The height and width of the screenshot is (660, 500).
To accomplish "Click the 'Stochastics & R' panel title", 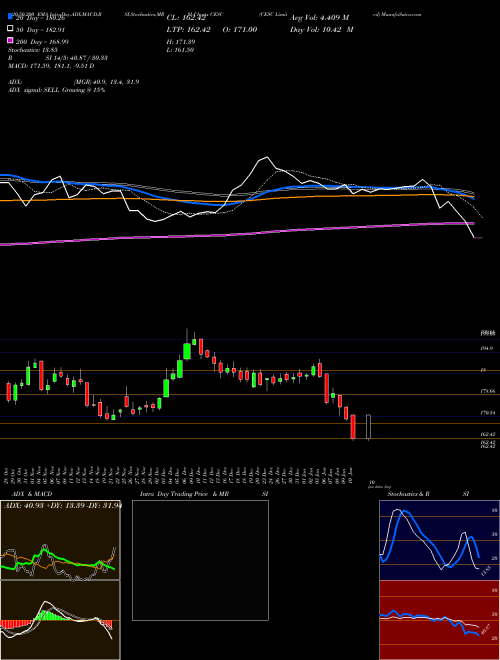I will coord(408,494).
